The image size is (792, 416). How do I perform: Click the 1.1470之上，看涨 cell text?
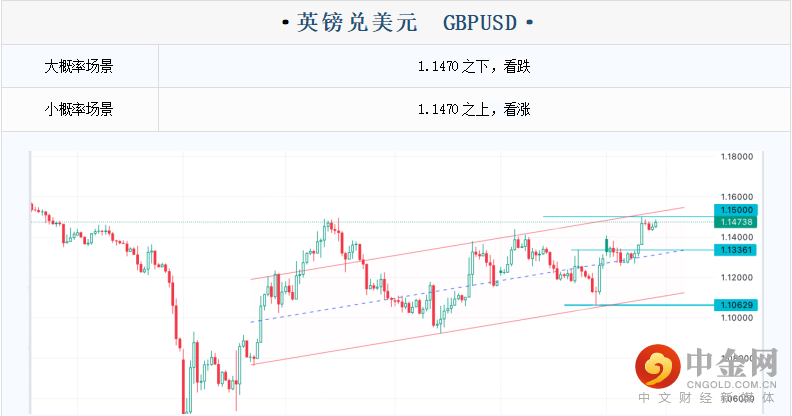pyautogui.click(x=474, y=109)
